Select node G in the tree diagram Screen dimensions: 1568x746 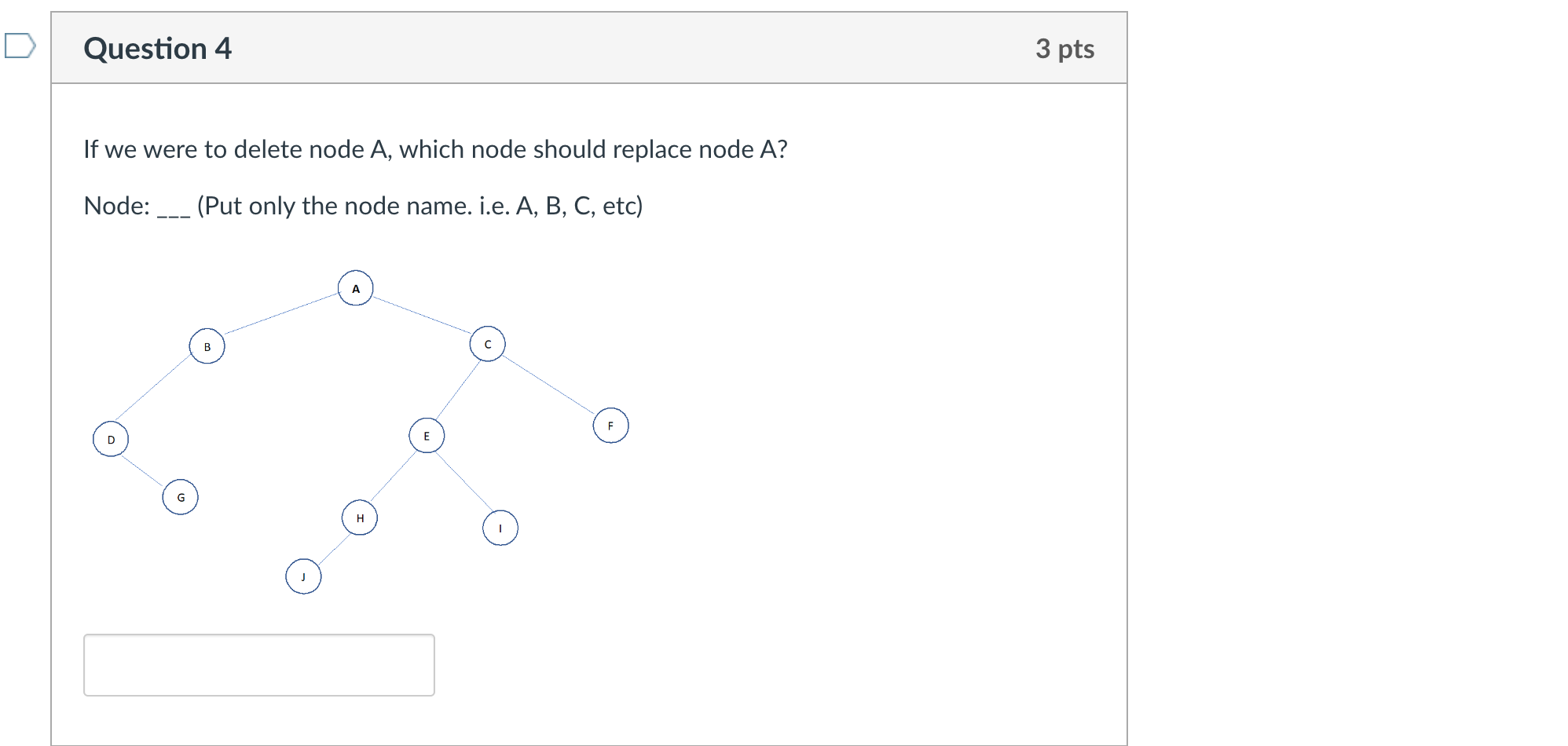[x=180, y=496]
